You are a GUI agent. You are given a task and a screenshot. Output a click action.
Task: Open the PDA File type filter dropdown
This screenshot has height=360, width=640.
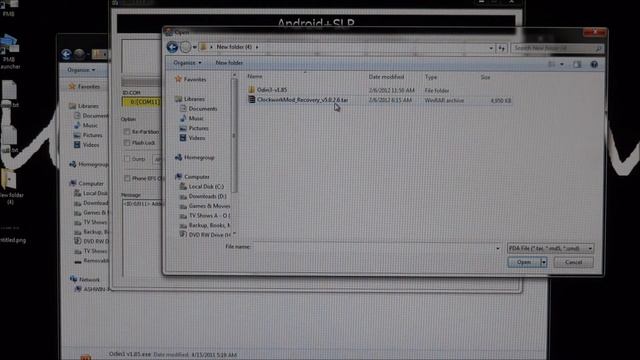(550, 248)
